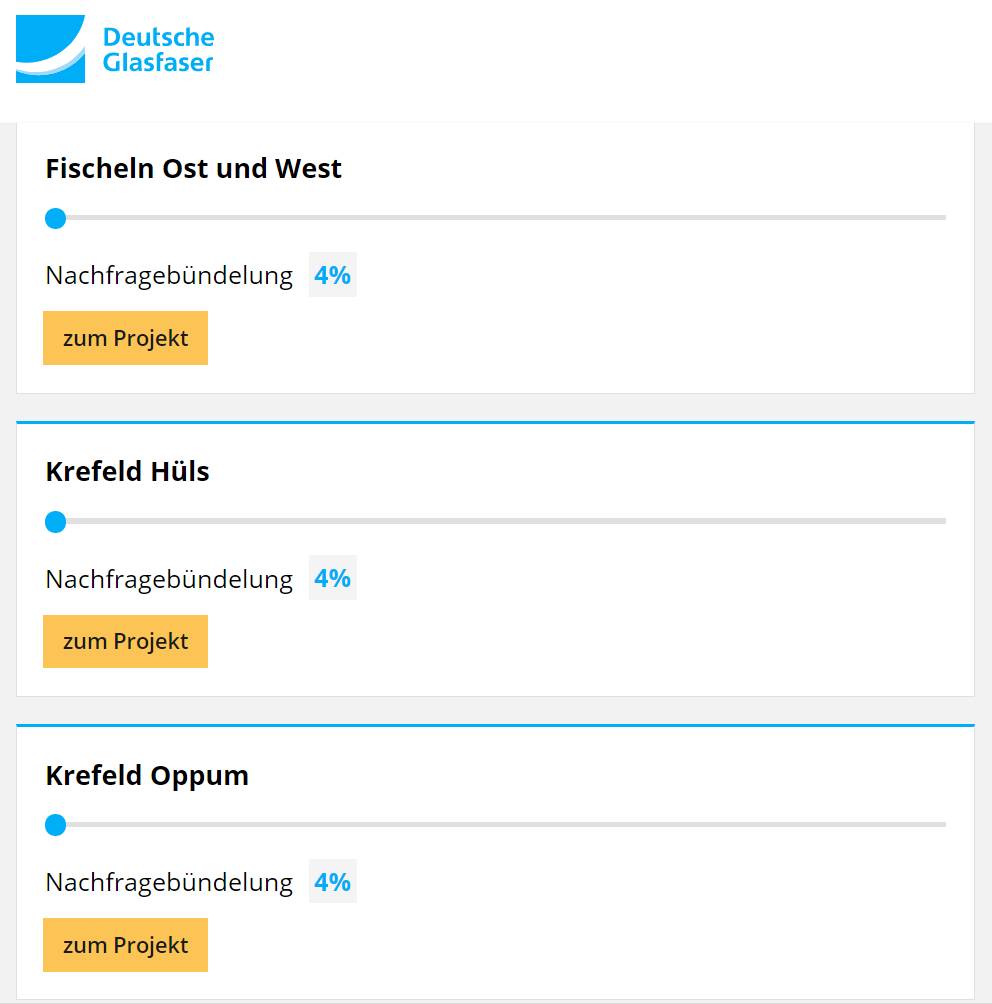992x1004 pixels.
Task: Click the Nachfragebündelung label for Krefeld Hüls
Action: [x=168, y=578]
